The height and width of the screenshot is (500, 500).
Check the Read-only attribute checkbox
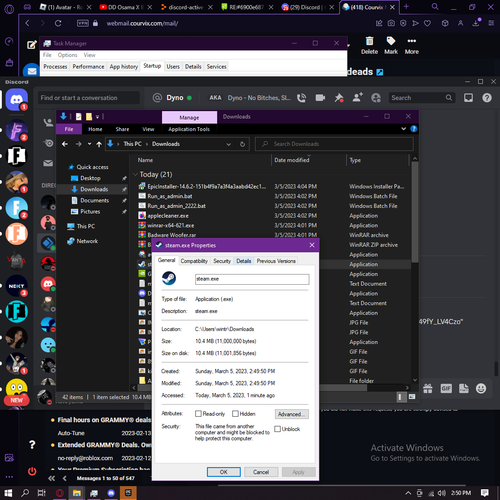click(198, 414)
